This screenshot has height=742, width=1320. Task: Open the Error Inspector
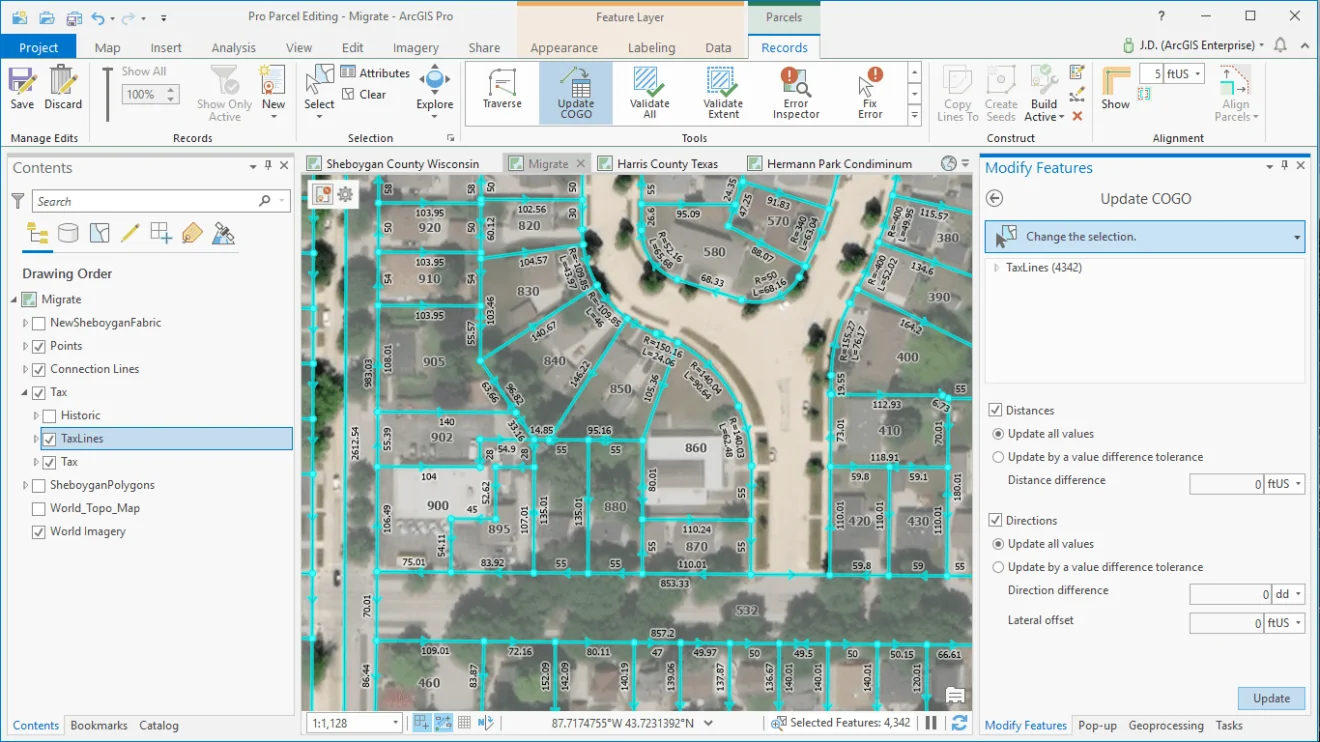(795, 92)
